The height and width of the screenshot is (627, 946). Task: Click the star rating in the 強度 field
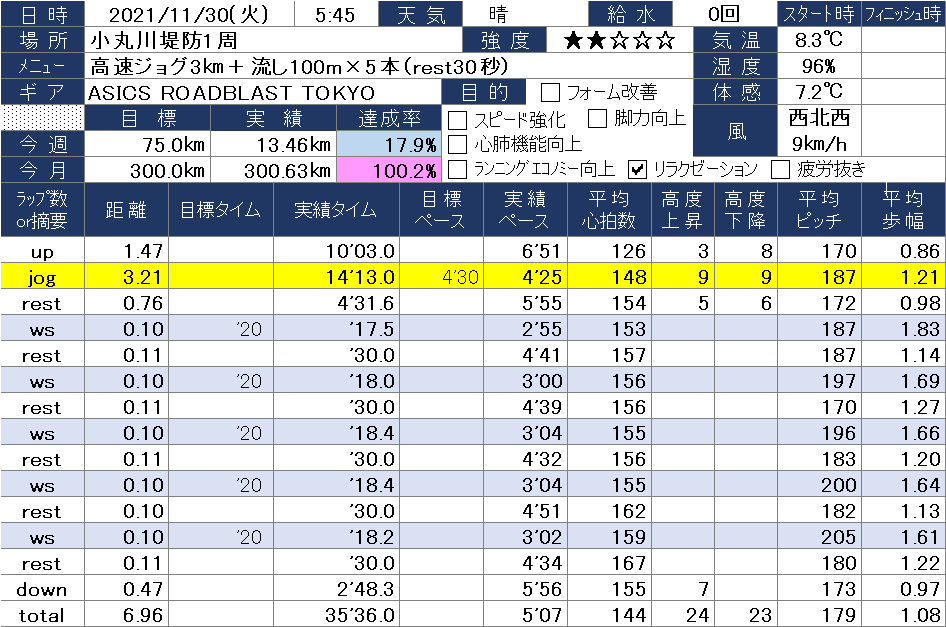click(619, 41)
